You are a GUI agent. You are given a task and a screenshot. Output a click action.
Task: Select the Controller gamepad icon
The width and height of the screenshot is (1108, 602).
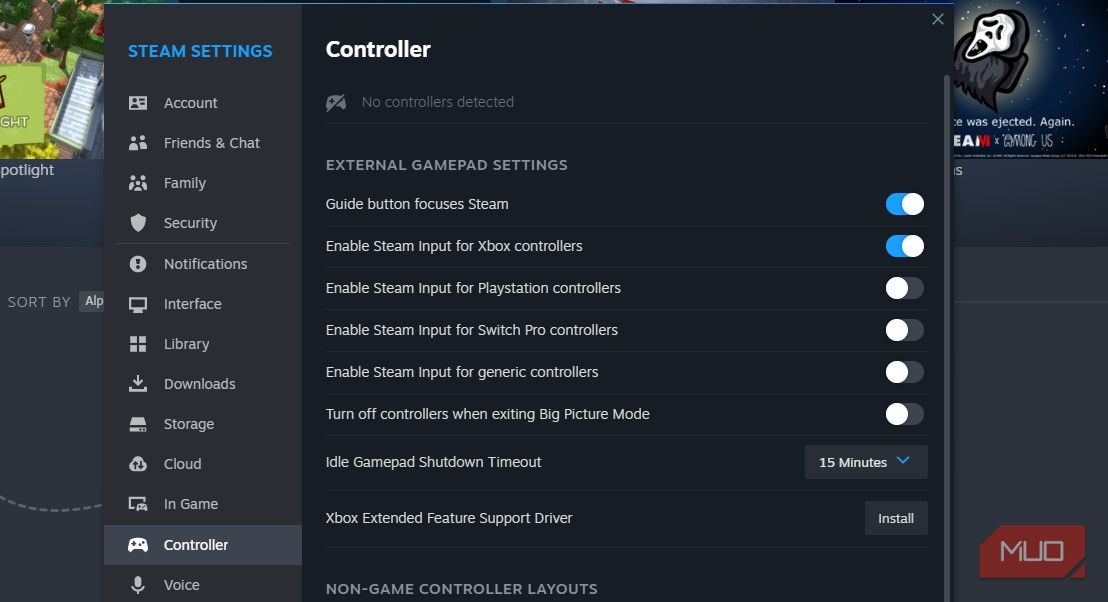138,544
